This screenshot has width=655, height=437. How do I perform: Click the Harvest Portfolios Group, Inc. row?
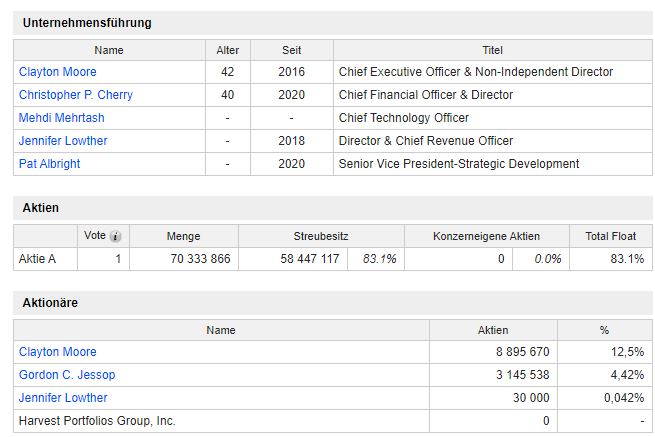coord(97,421)
